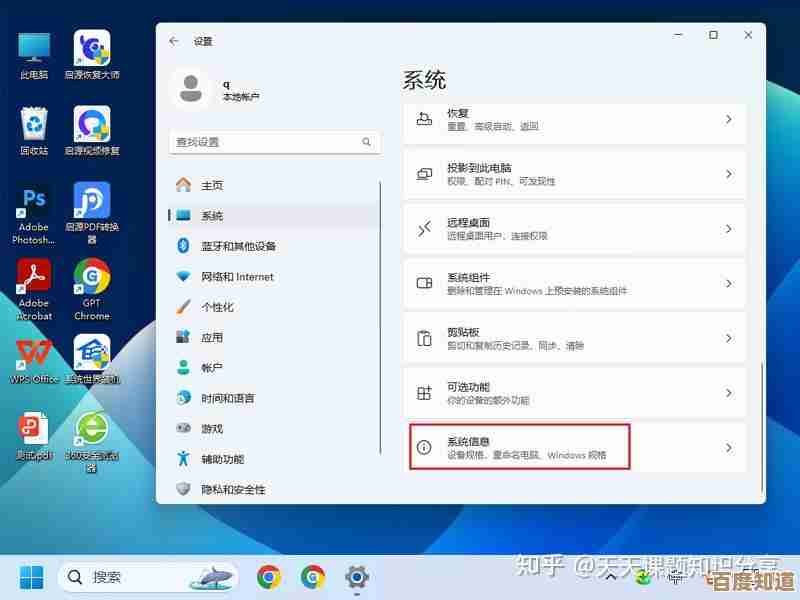Viewport: 800px width, 600px height.
Task: Click the search box 查找设置
Action: point(275,143)
